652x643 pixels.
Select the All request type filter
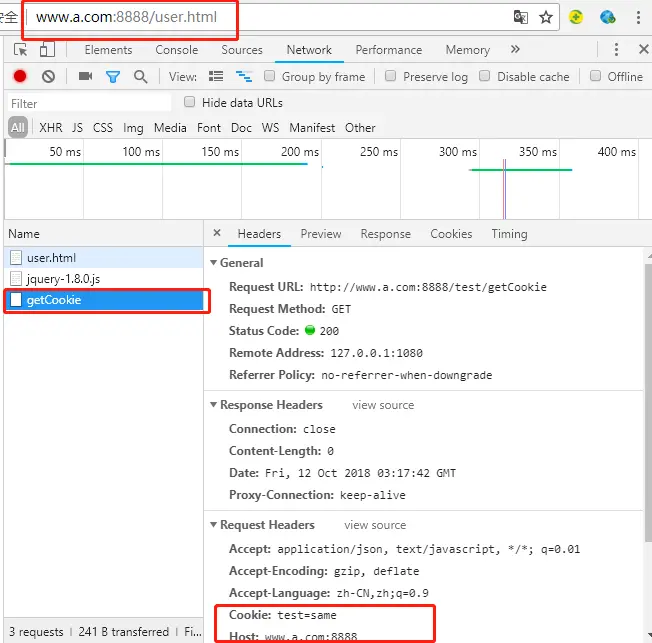point(18,127)
